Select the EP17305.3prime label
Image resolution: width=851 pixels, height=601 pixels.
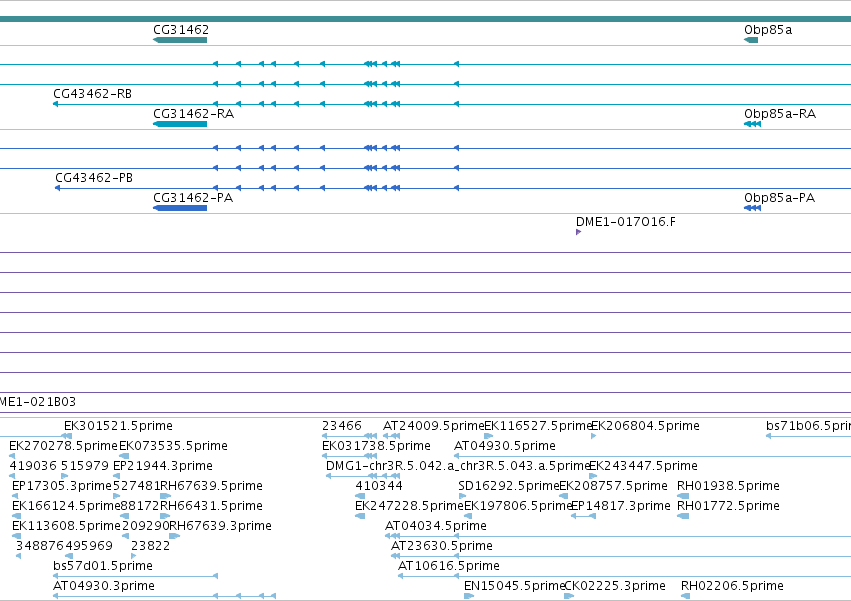click(x=61, y=486)
